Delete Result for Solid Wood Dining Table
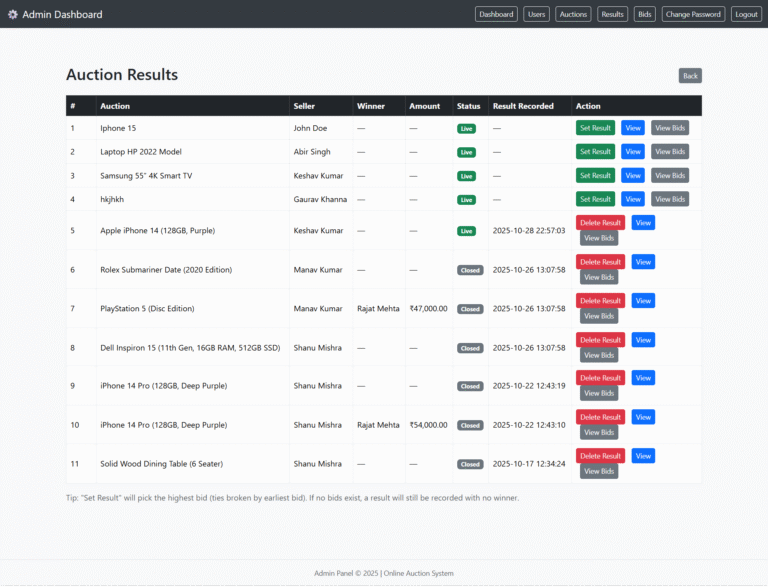The image size is (768, 587). [600, 456]
